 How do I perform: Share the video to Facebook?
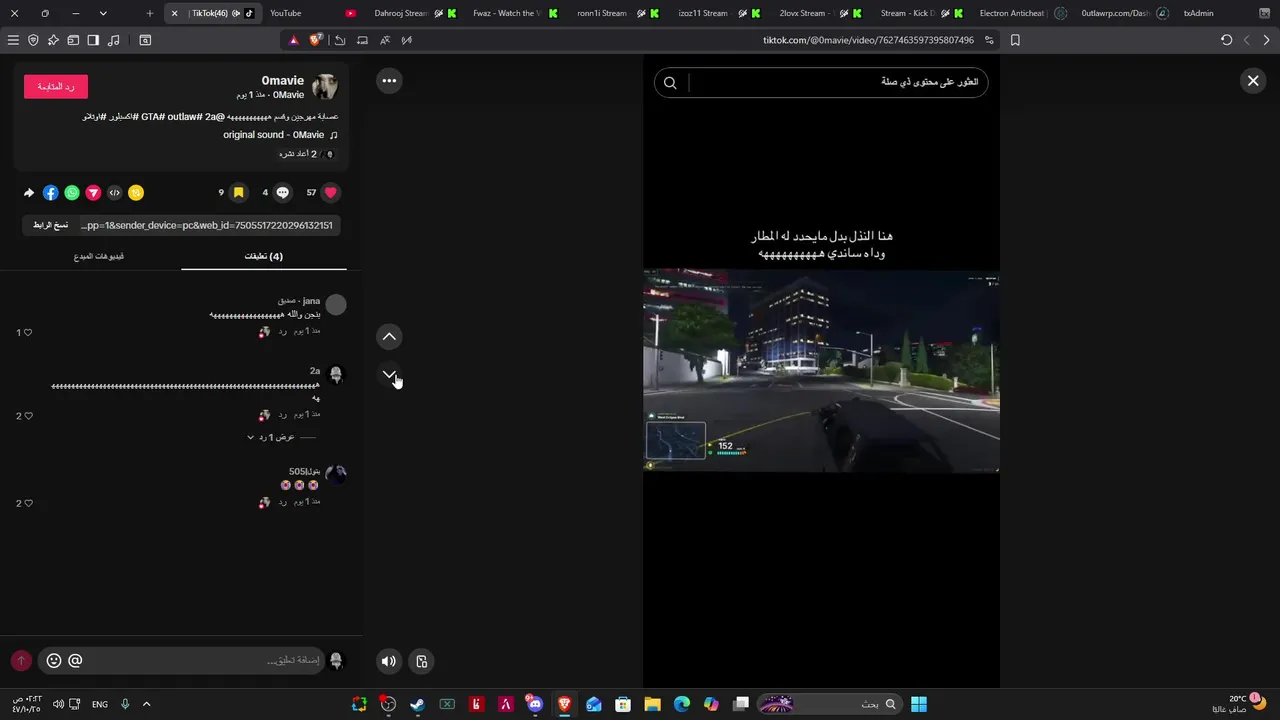coord(51,193)
